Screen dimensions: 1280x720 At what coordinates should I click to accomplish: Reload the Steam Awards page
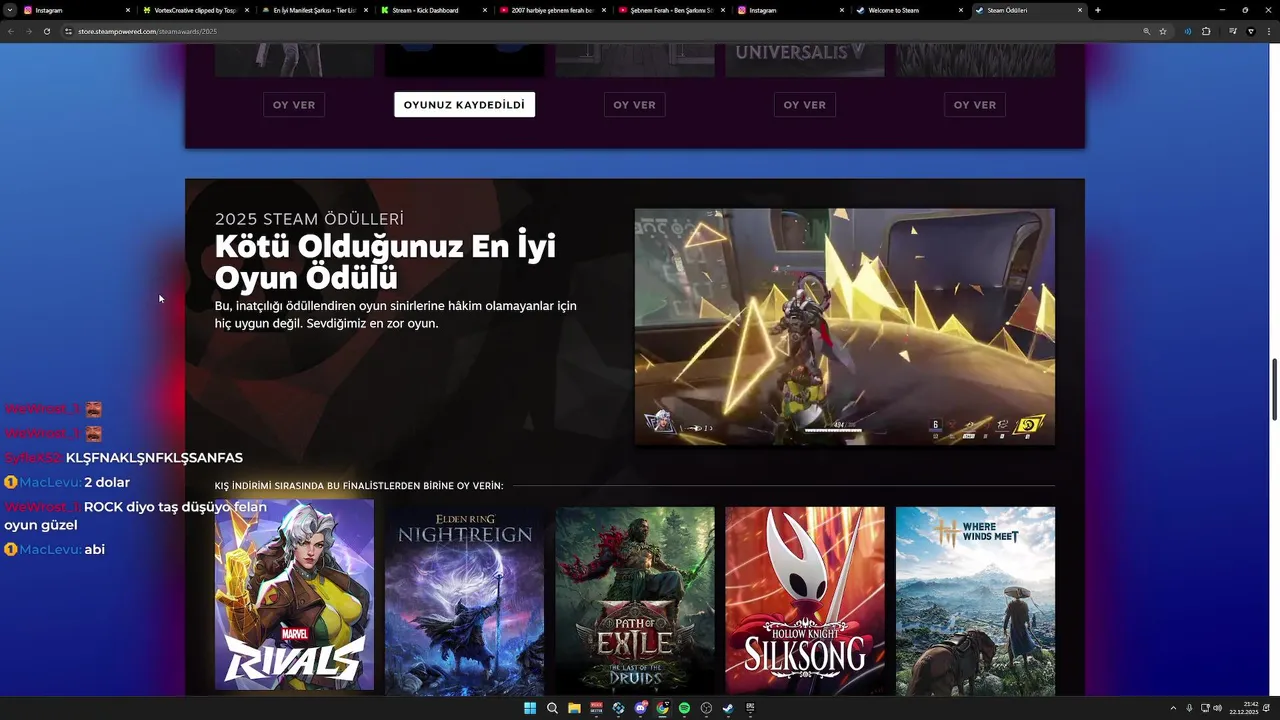(47, 31)
